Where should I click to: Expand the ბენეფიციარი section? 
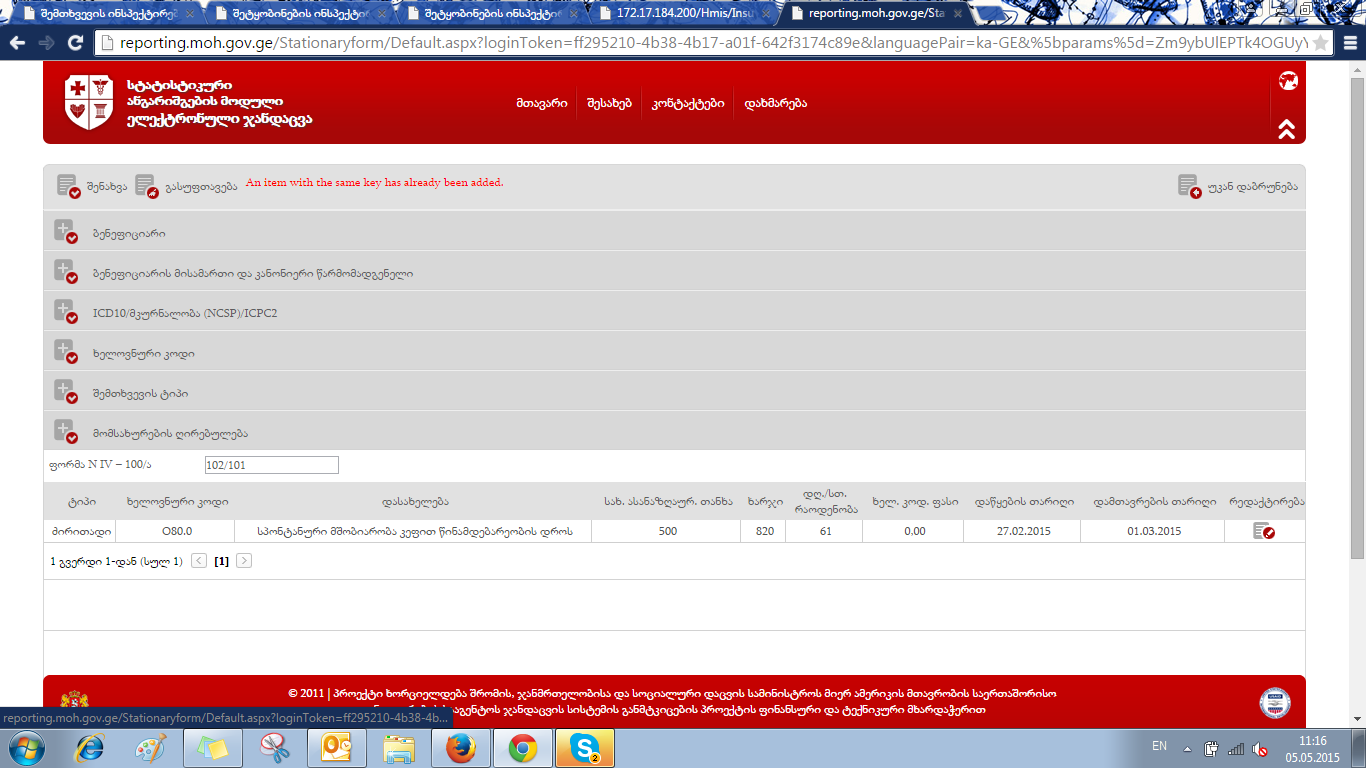click(66, 232)
